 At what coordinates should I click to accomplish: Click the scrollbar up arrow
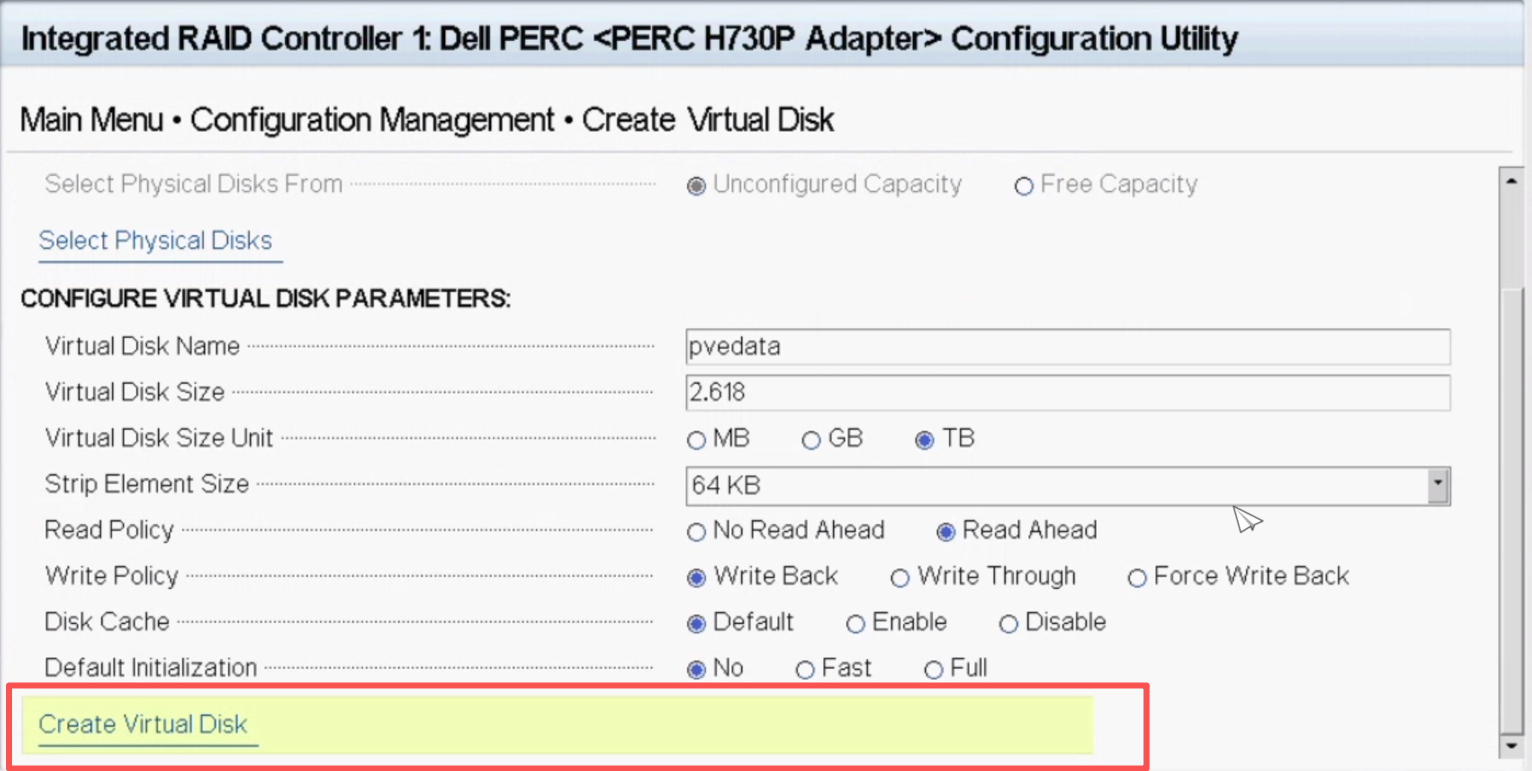[1510, 179]
